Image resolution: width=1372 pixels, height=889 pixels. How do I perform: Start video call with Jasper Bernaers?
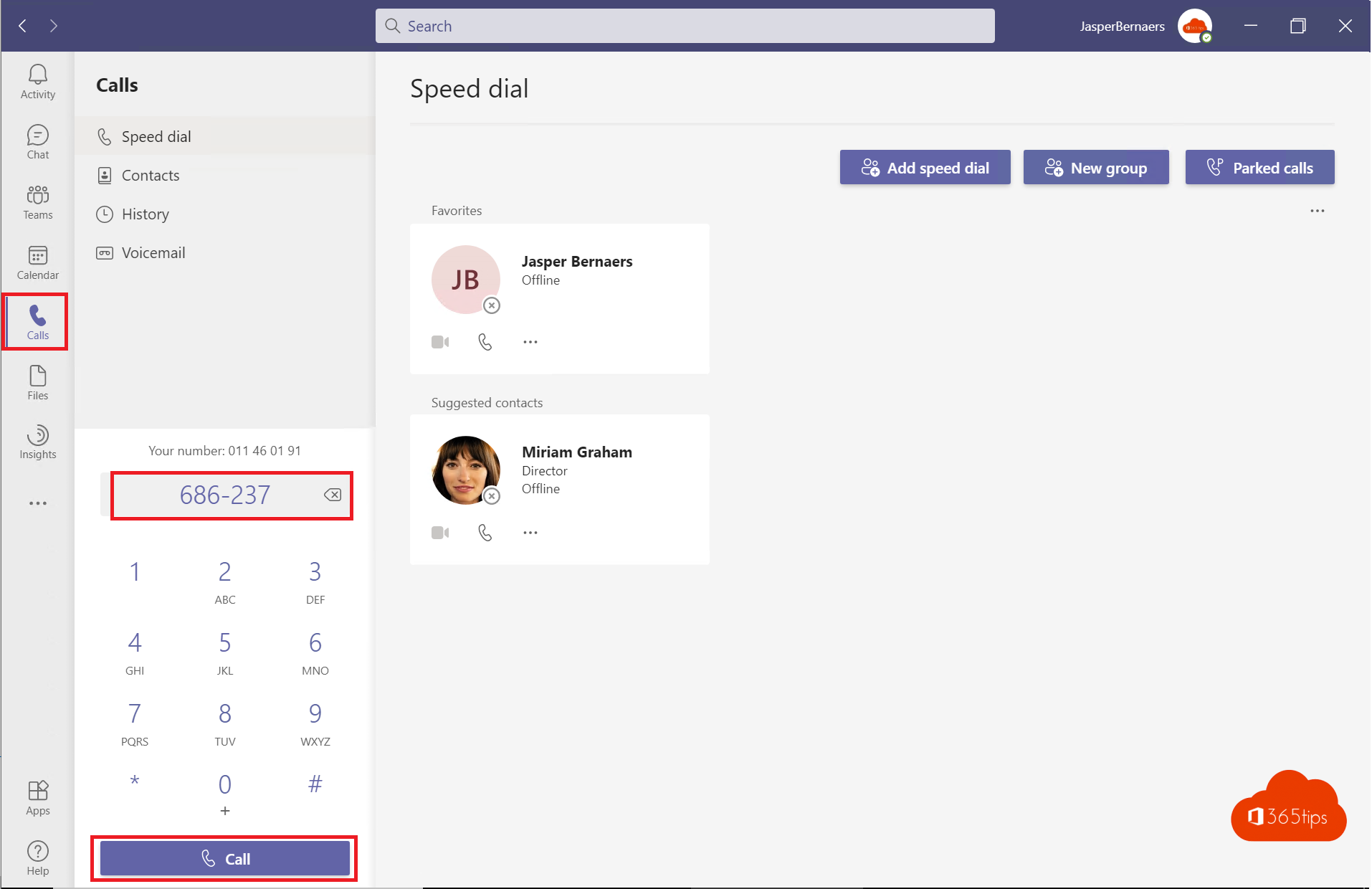440,342
